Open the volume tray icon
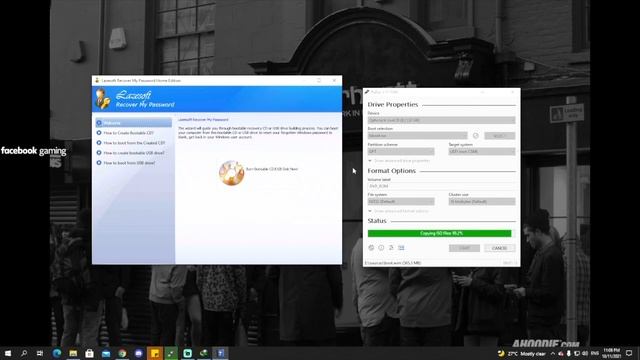This screenshot has height=360, width=640. tap(585, 353)
